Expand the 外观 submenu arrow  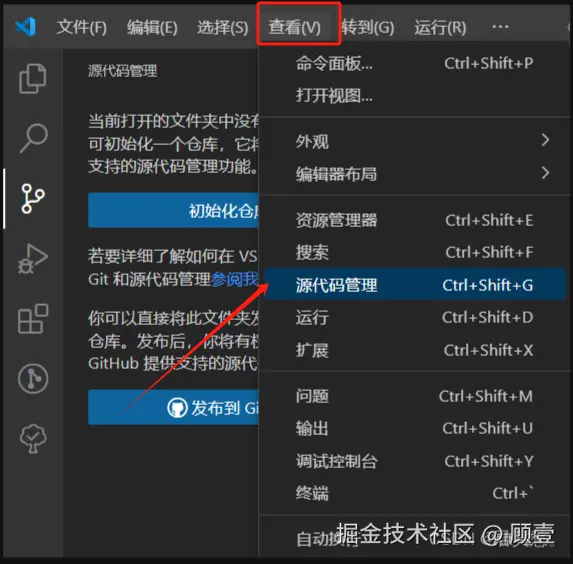click(545, 140)
